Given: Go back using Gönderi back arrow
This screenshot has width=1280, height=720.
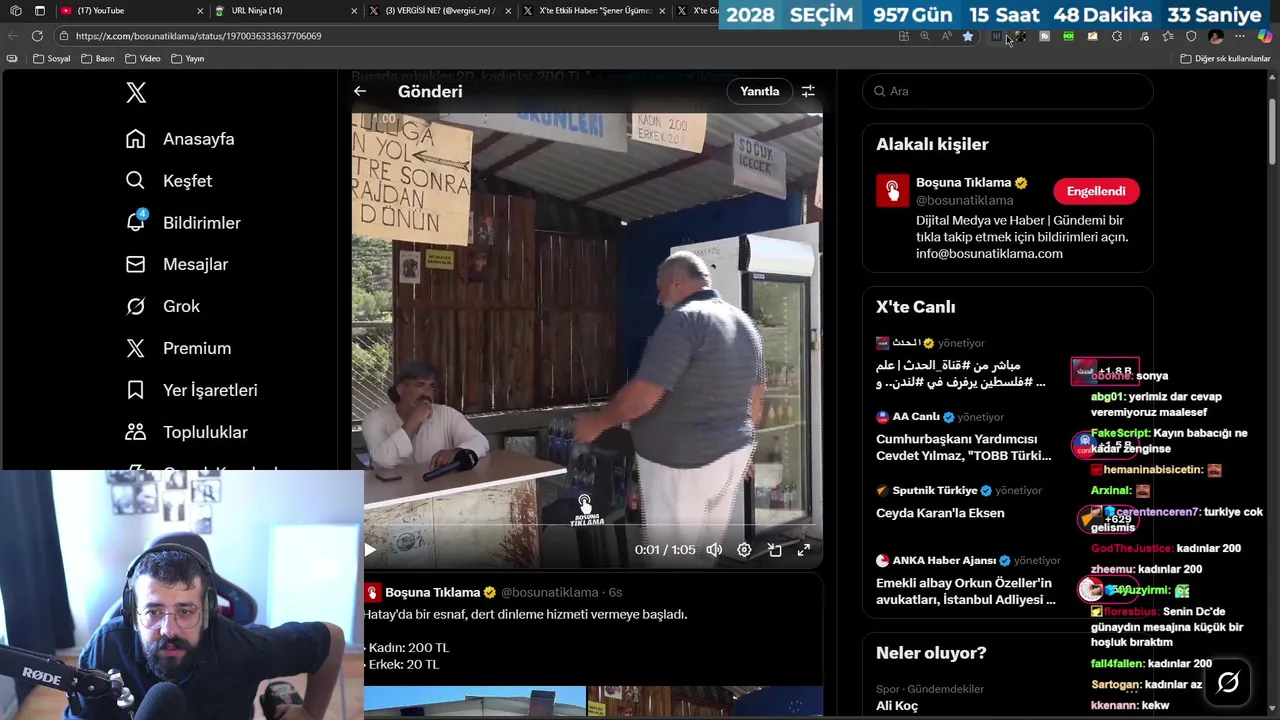Looking at the screenshot, I should click(360, 91).
